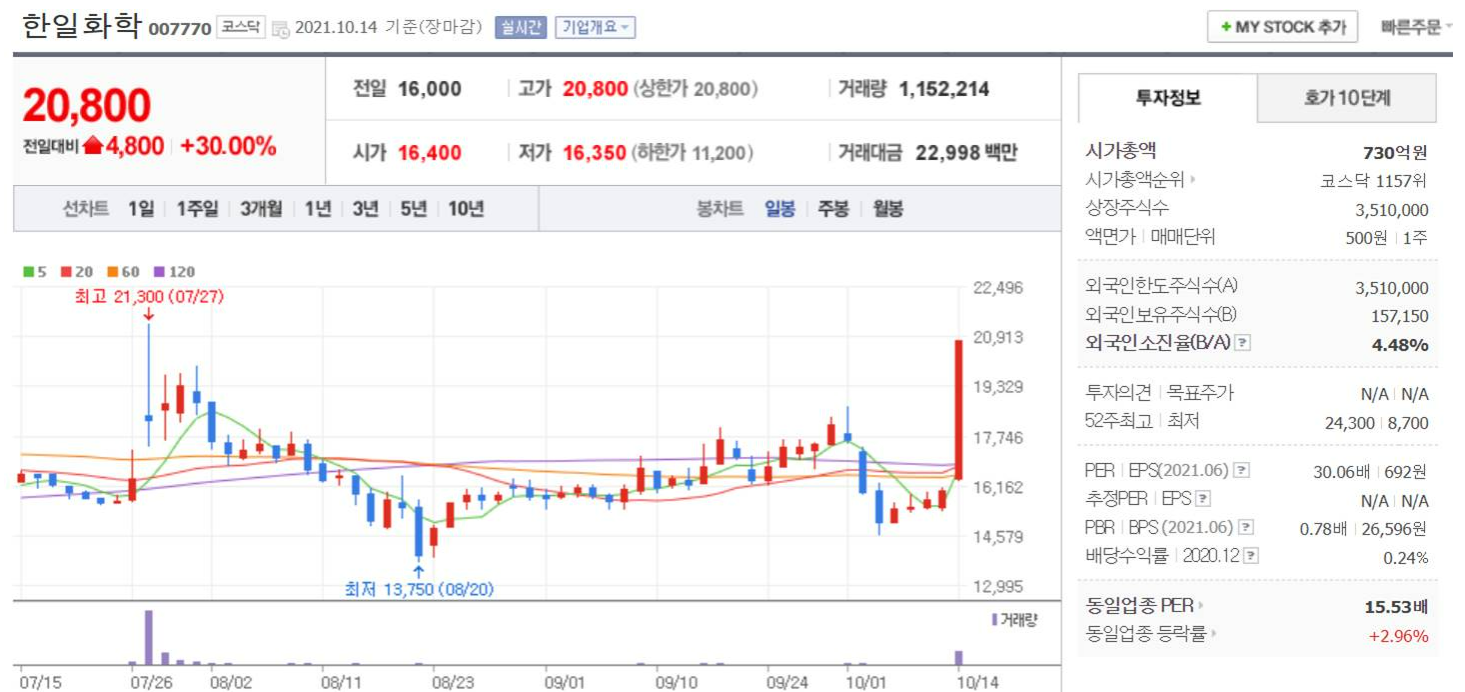Click the 액면가 value 500원 1주

1388,238
